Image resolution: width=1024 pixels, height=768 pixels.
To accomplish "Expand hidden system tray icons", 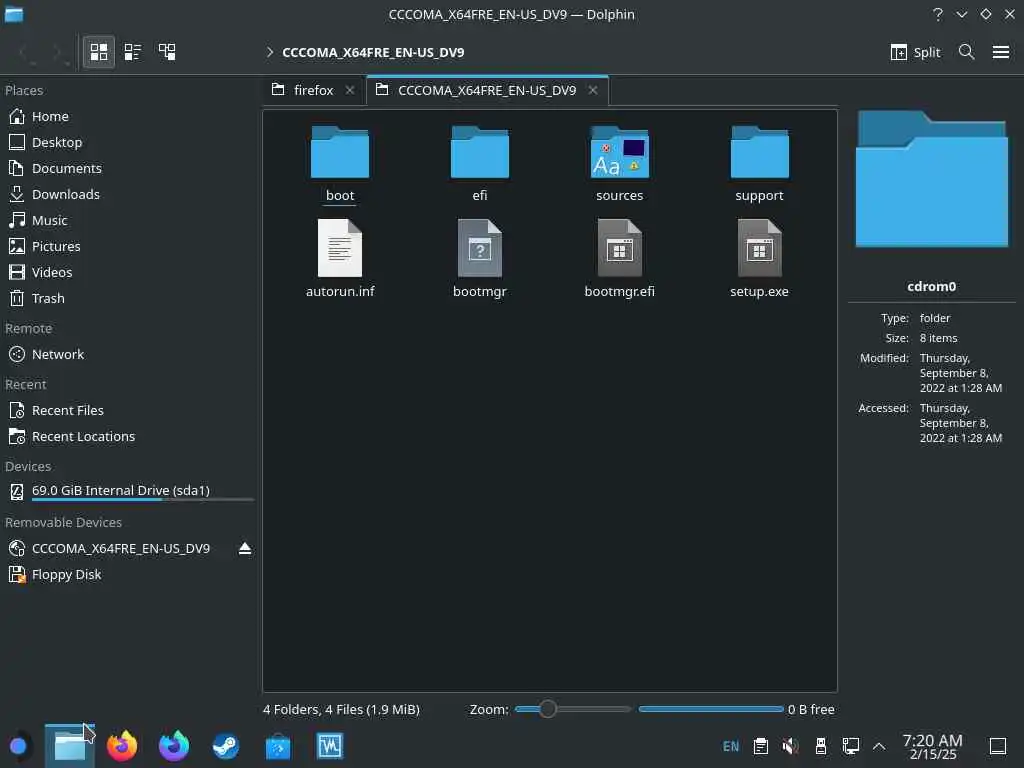I will point(879,746).
